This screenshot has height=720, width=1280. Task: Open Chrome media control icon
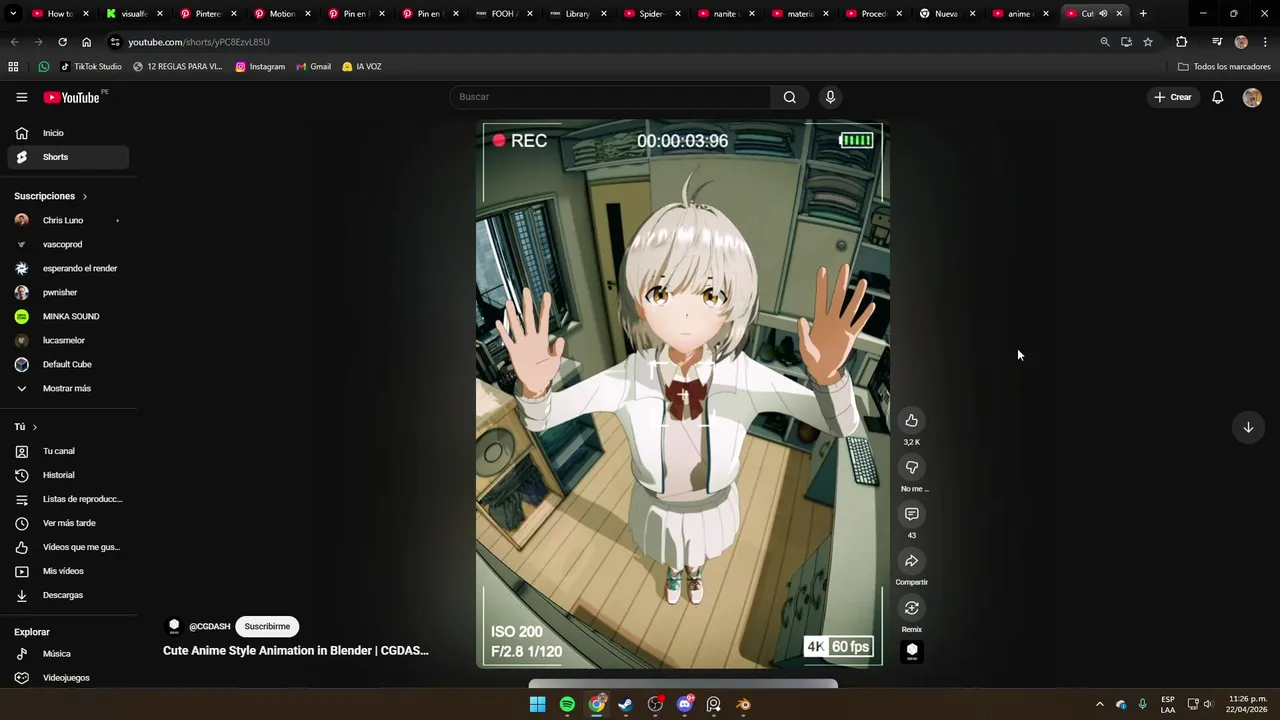click(x=1217, y=42)
